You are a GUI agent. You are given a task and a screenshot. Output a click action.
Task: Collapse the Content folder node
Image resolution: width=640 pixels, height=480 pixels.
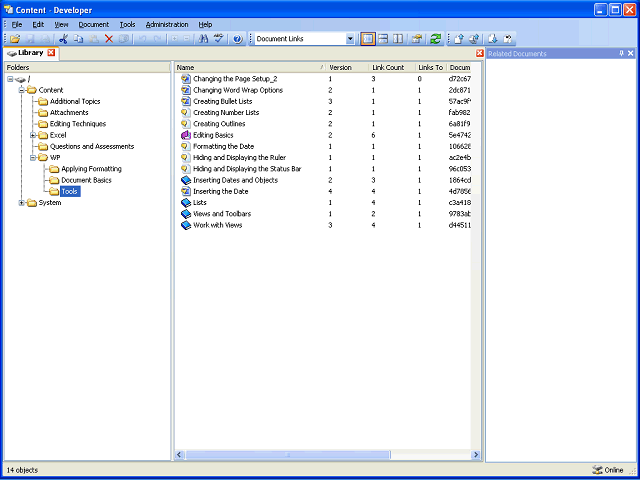22,90
